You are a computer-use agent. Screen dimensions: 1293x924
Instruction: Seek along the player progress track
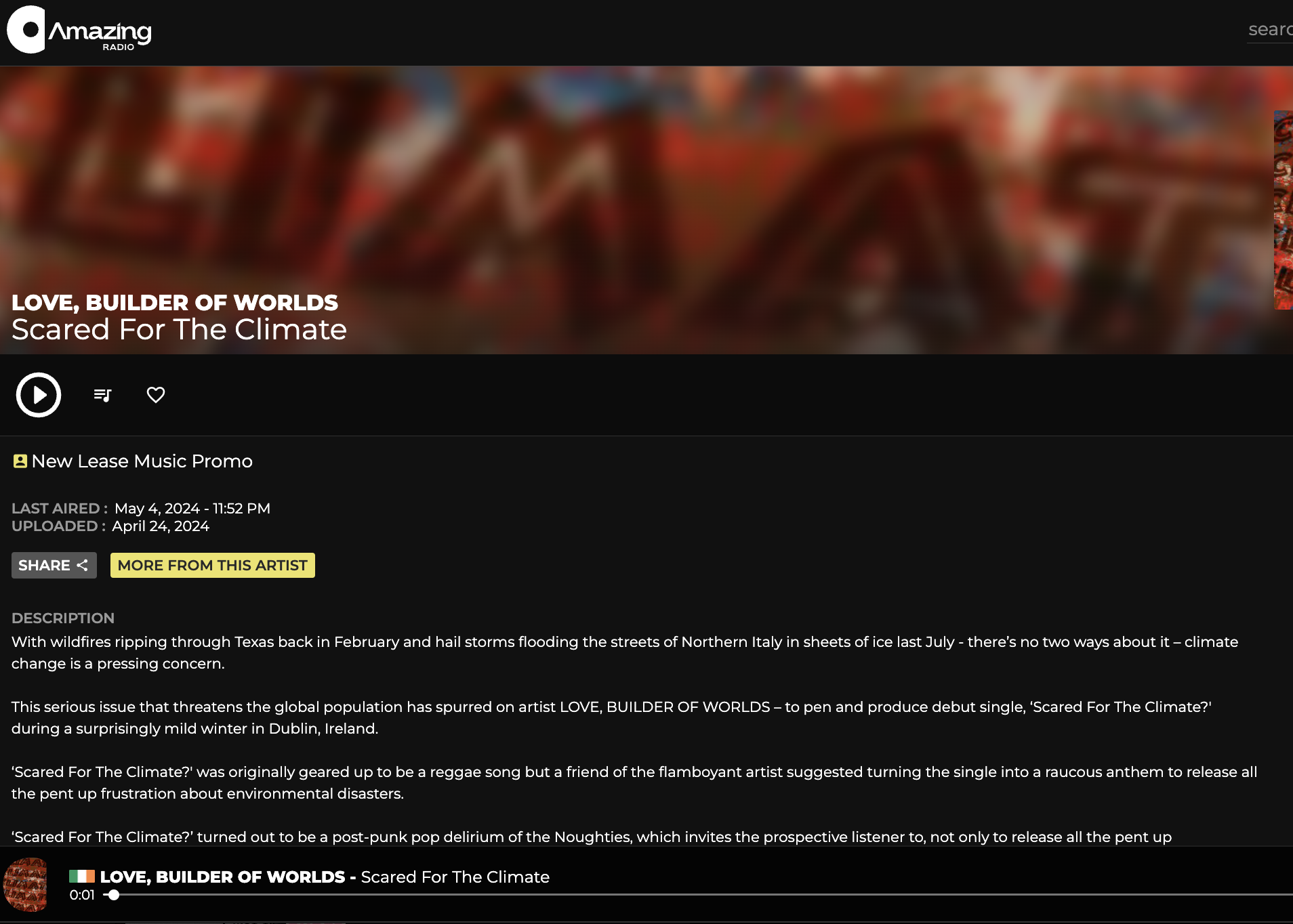698,895
